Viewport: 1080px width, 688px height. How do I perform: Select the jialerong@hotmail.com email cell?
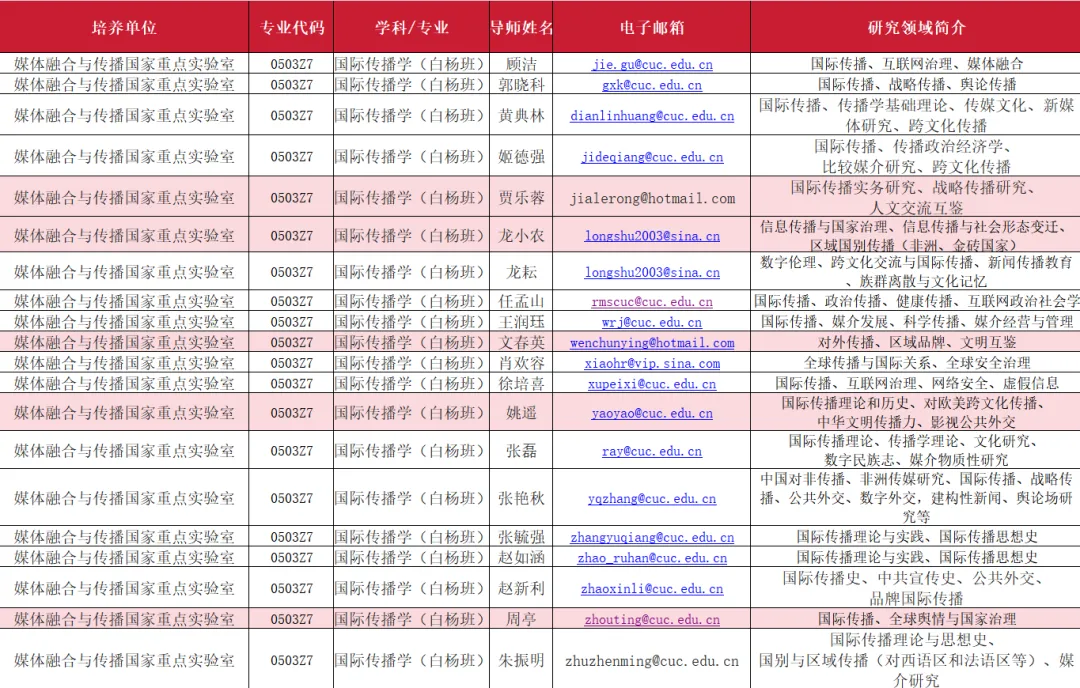point(652,198)
